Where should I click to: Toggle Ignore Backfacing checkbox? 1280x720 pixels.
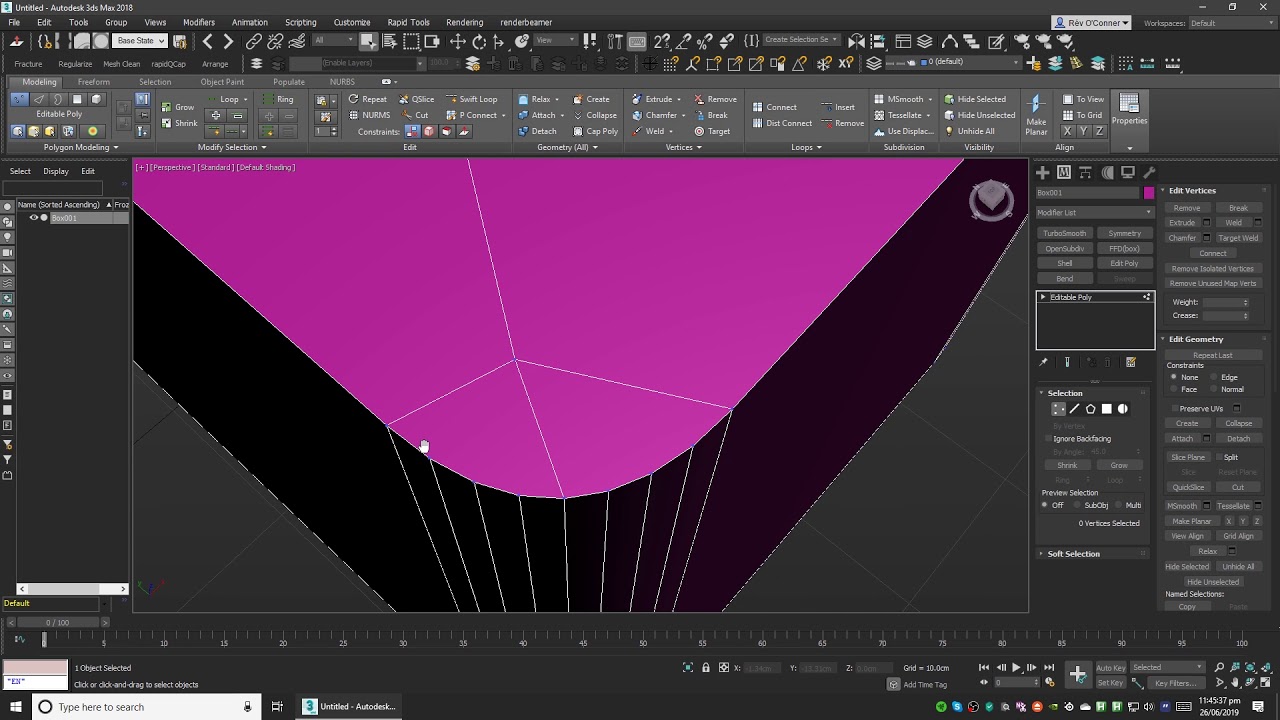coord(1049,438)
